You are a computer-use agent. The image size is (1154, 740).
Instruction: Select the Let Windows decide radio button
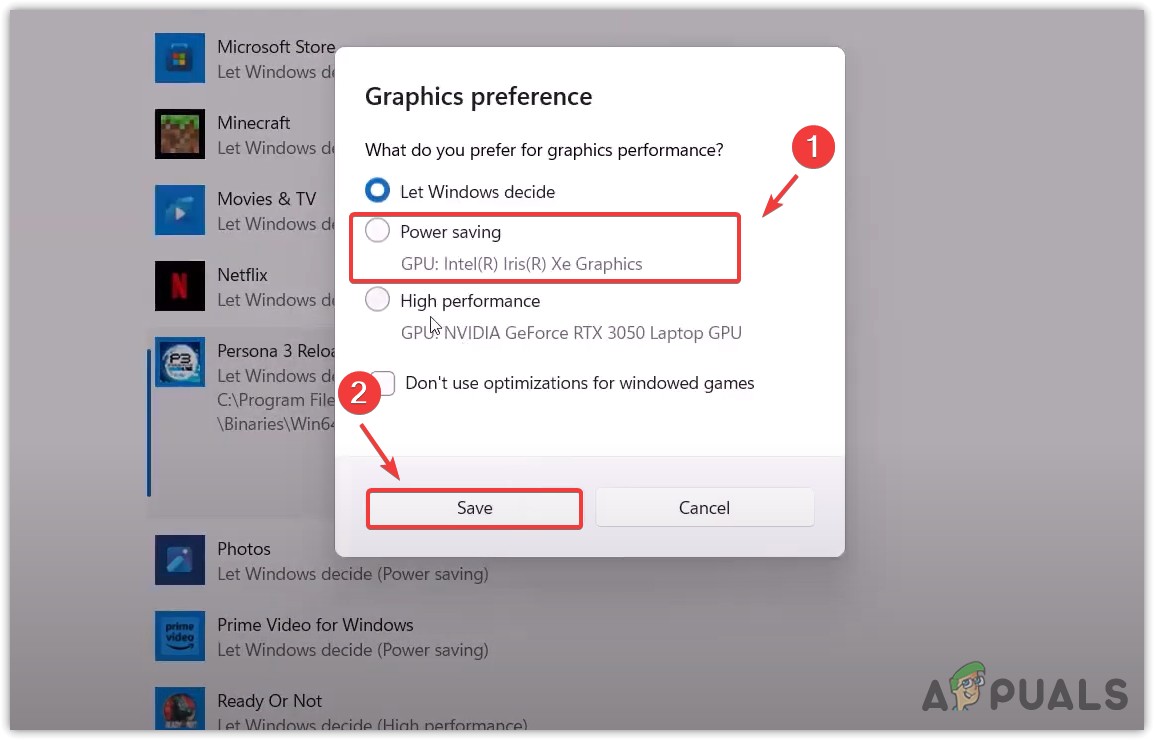pyautogui.click(x=377, y=190)
